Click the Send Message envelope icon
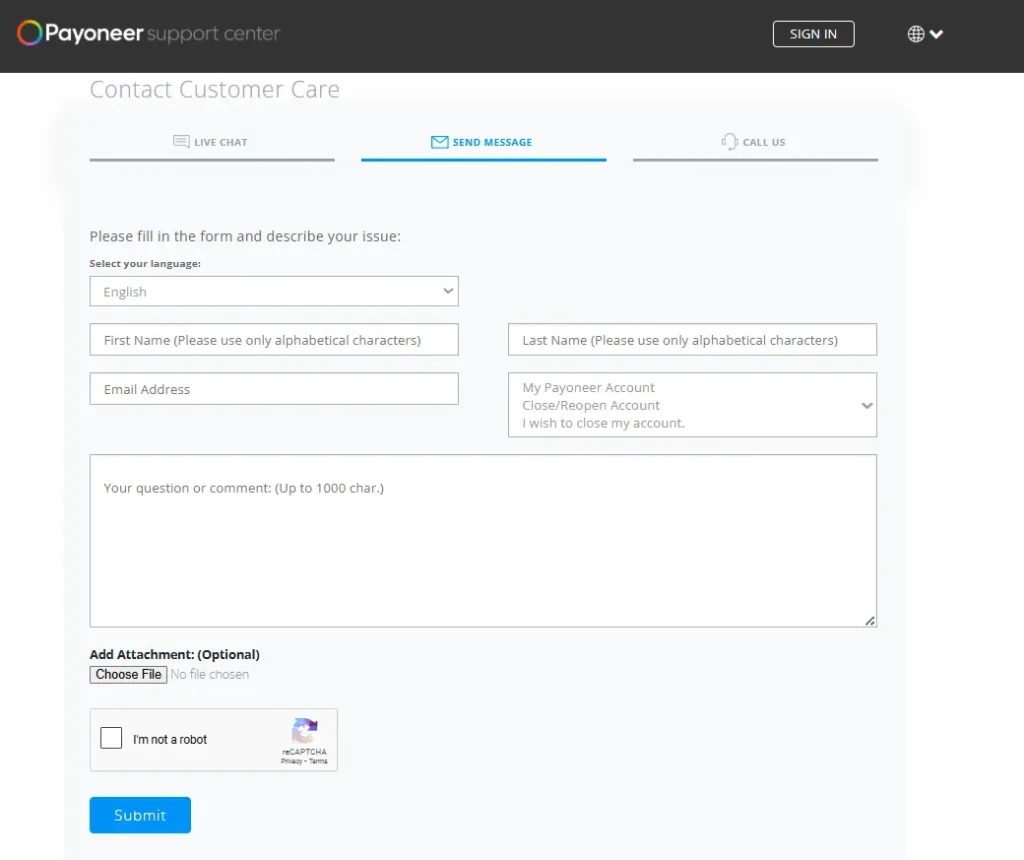 [x=439, y=142]
